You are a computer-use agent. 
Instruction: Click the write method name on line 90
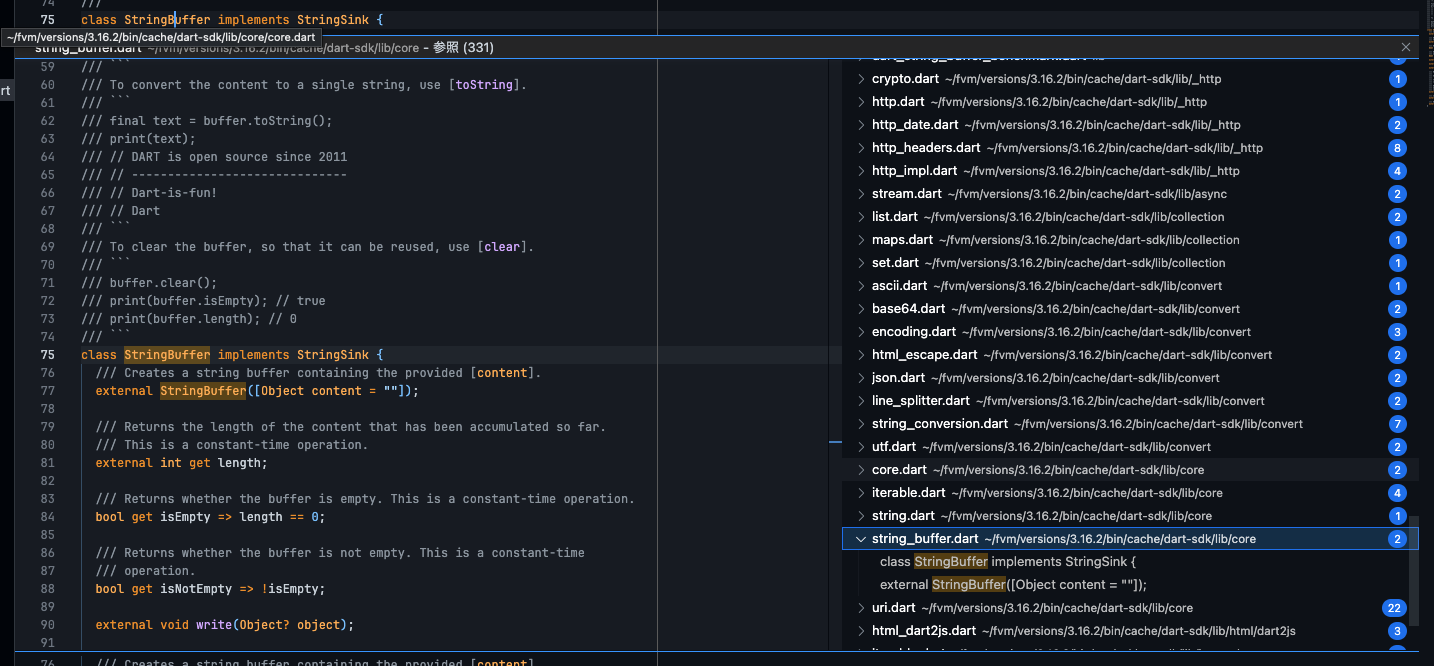214,625
